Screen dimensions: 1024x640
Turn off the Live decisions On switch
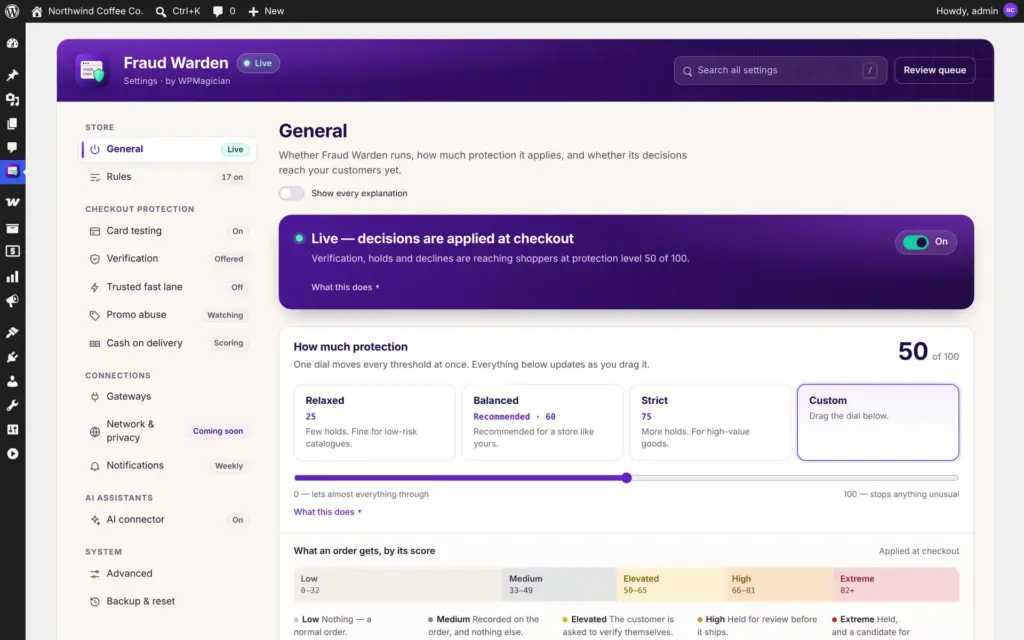[916, 242]
